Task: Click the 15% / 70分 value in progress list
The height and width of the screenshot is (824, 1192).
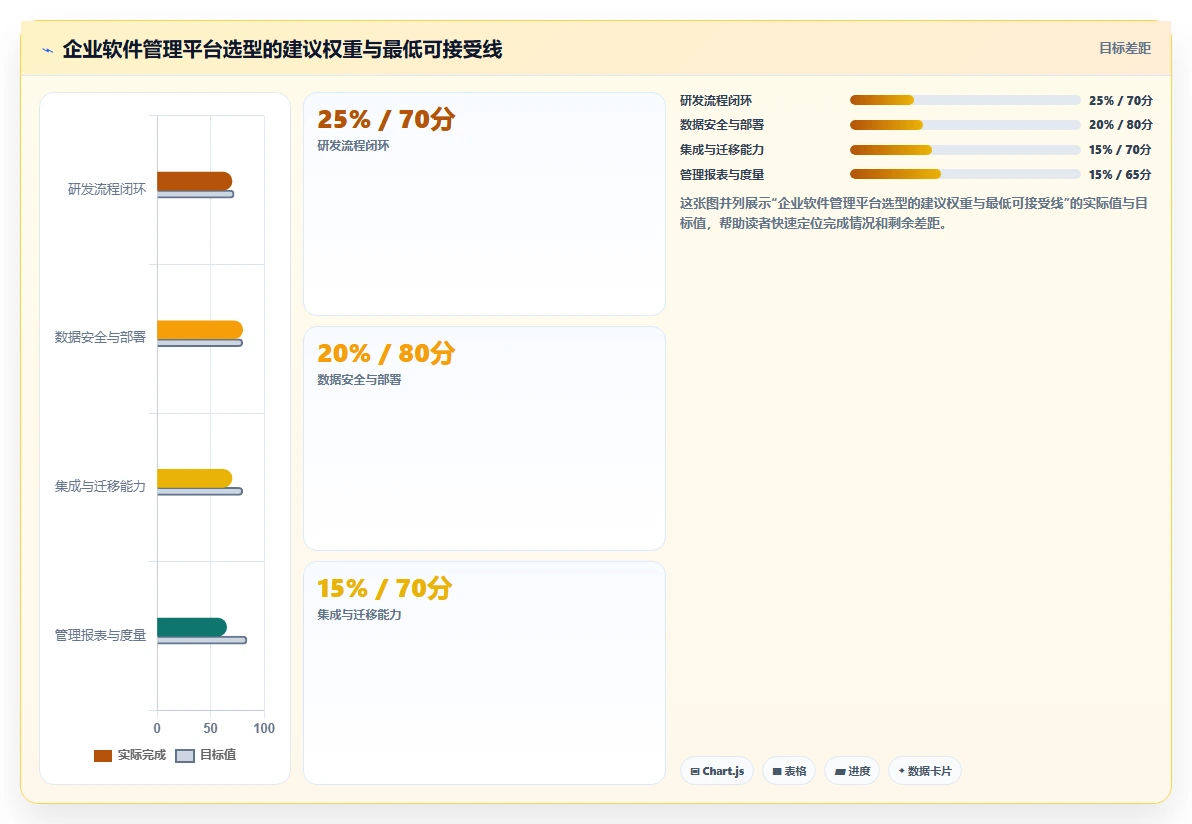Action: pos(1120,150)
